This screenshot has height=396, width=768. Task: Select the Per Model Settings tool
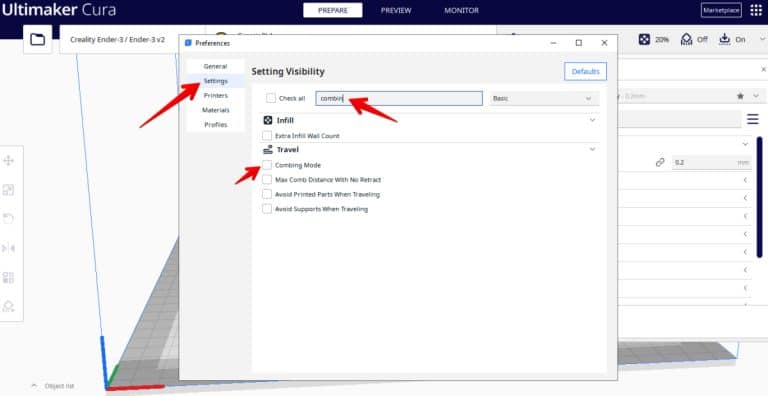(8, 277)
